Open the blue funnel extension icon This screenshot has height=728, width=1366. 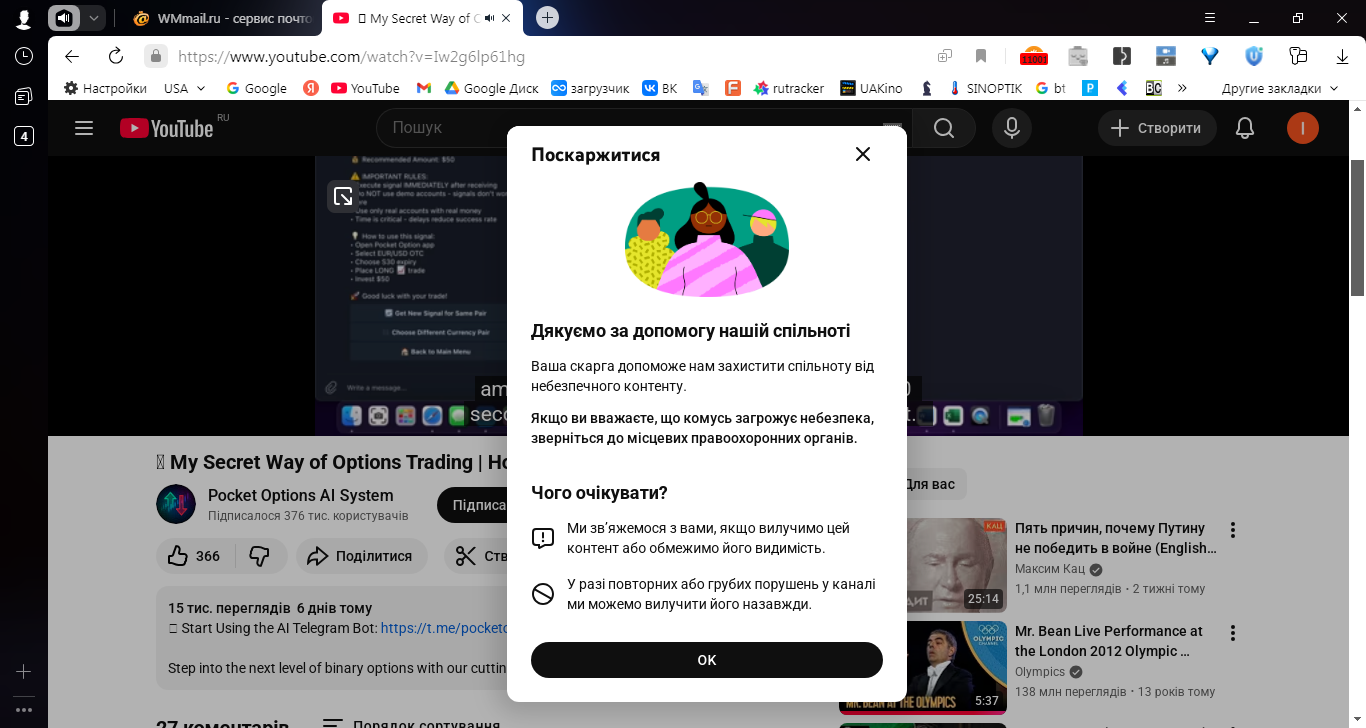[1210, 56]
